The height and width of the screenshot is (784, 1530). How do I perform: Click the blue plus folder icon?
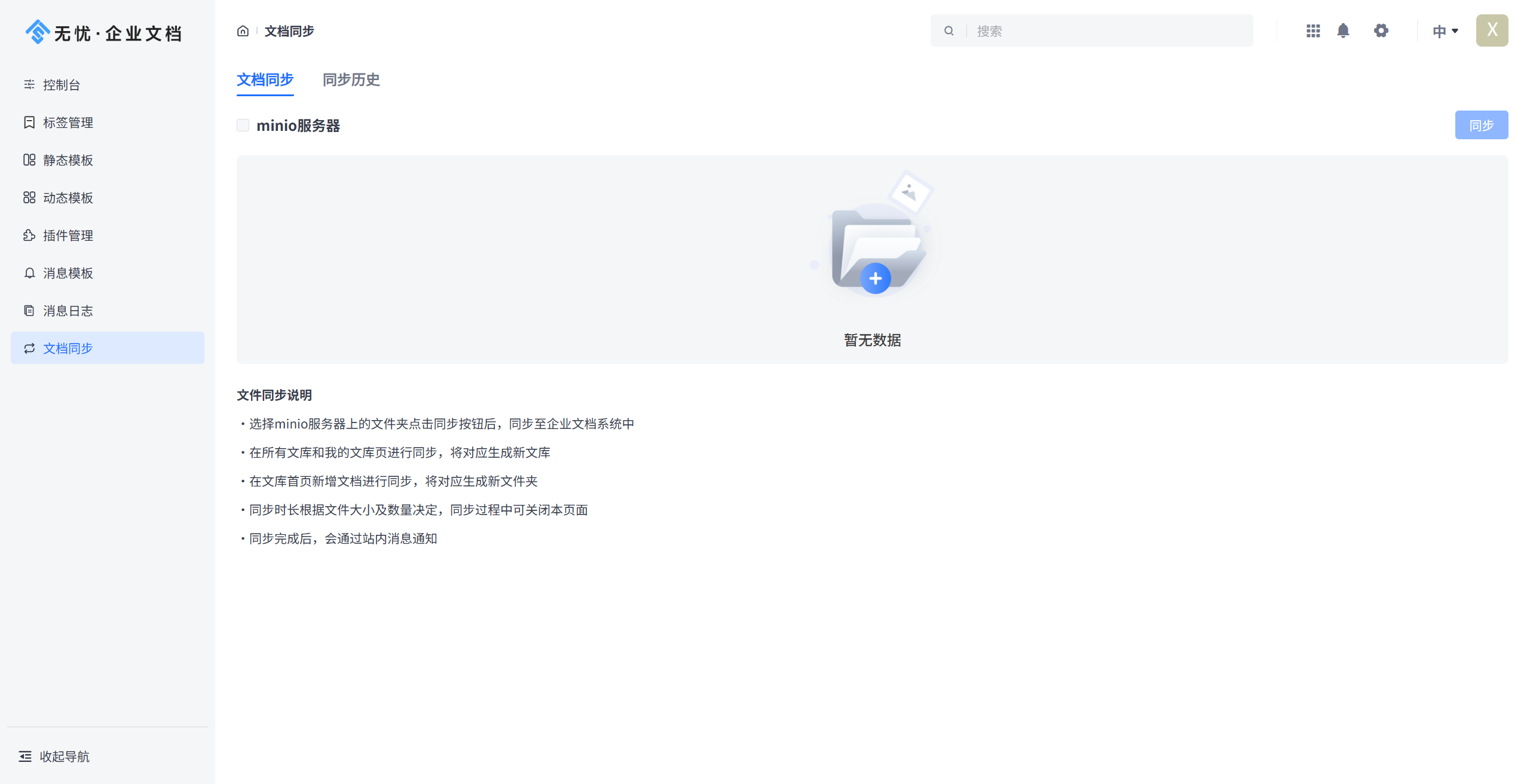[876, 278]
